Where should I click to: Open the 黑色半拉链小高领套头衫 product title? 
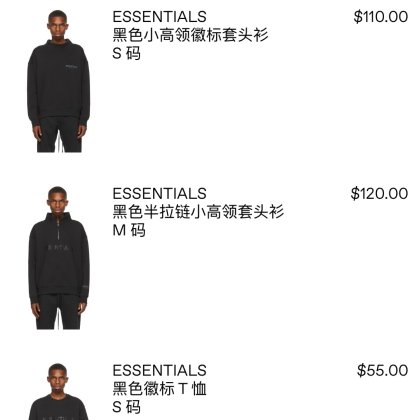pos(198,212)
